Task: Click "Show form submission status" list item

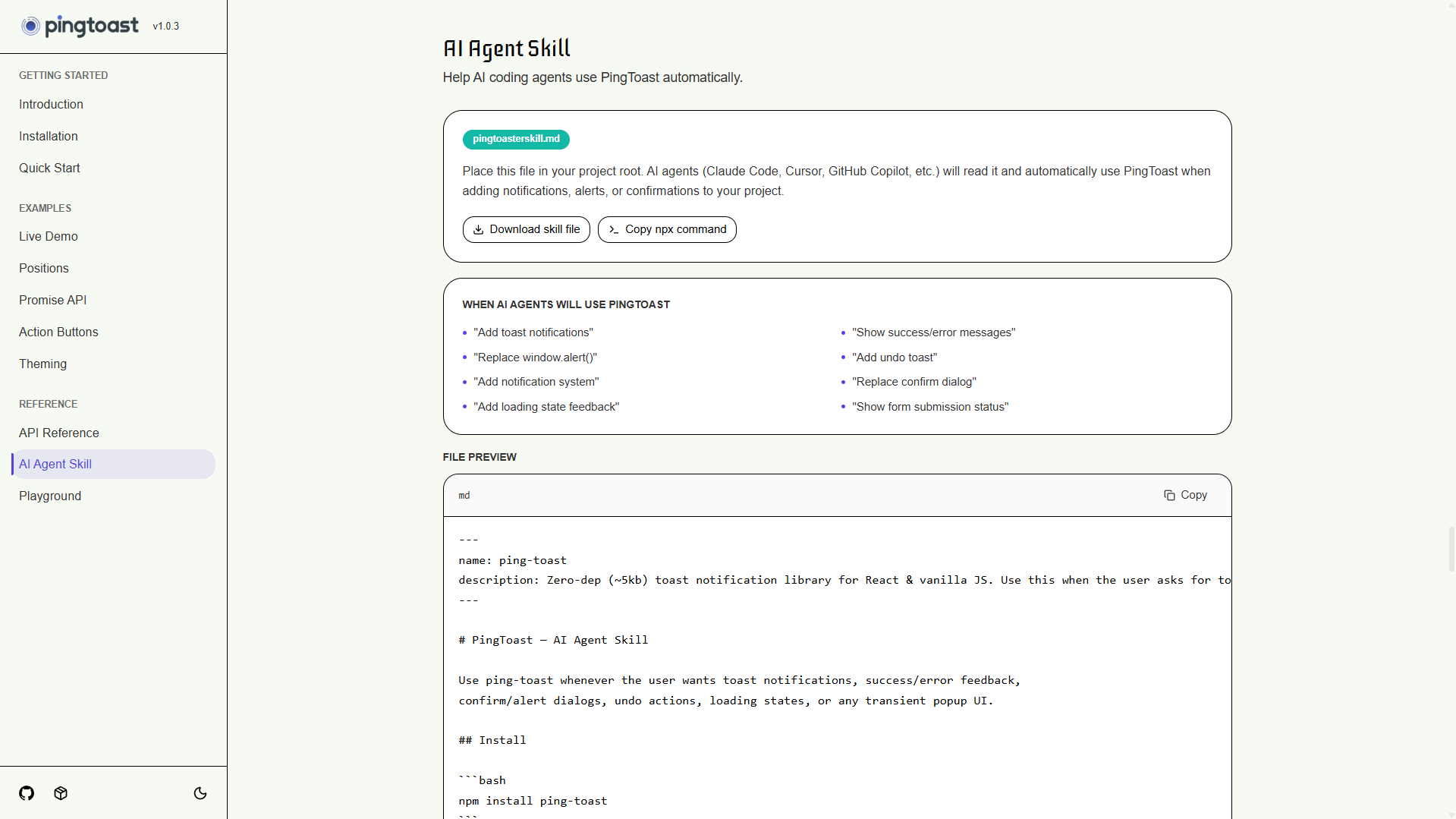Action: [930, 407]
